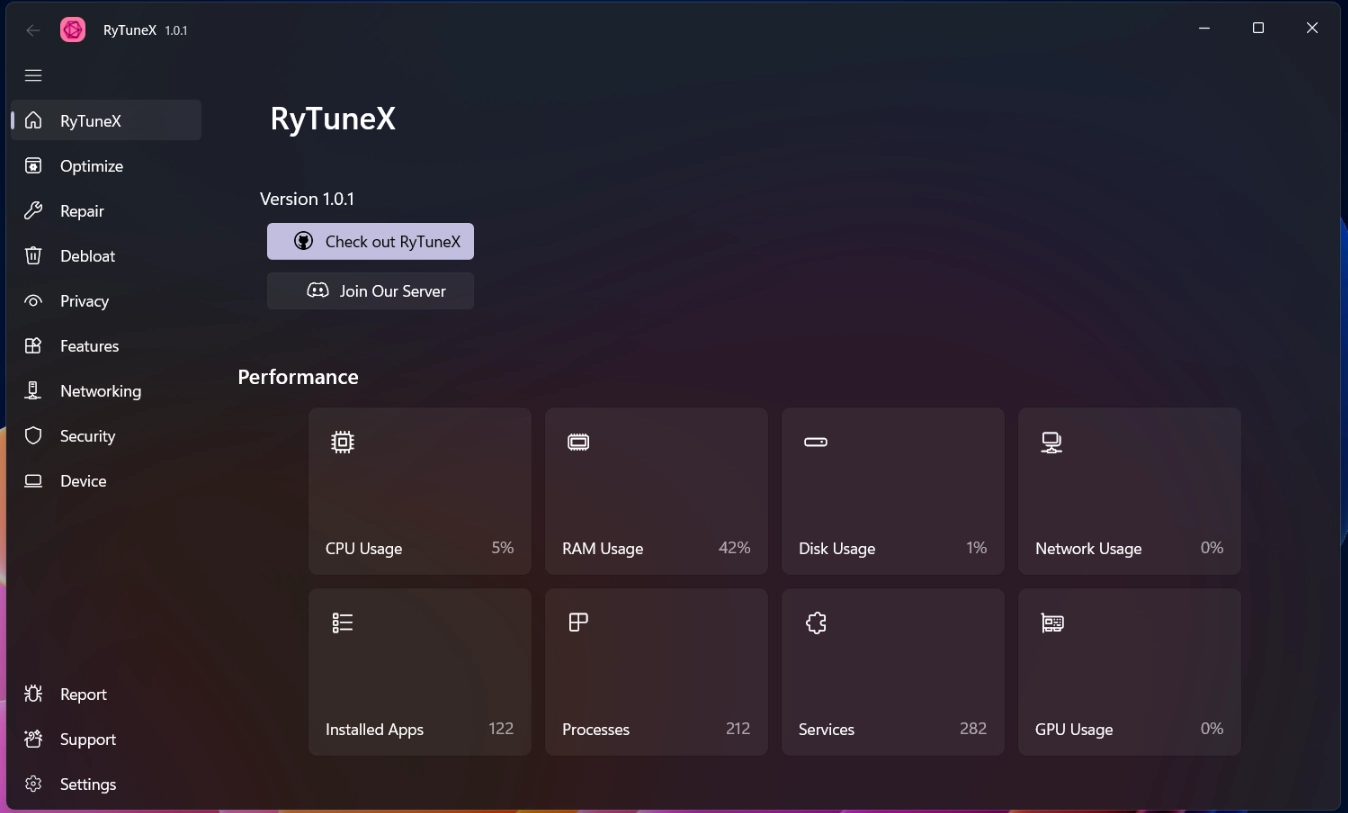Click the Optimize sidebar icon
This screenshot has width=1348, height=813.
(x=33, y=166)
